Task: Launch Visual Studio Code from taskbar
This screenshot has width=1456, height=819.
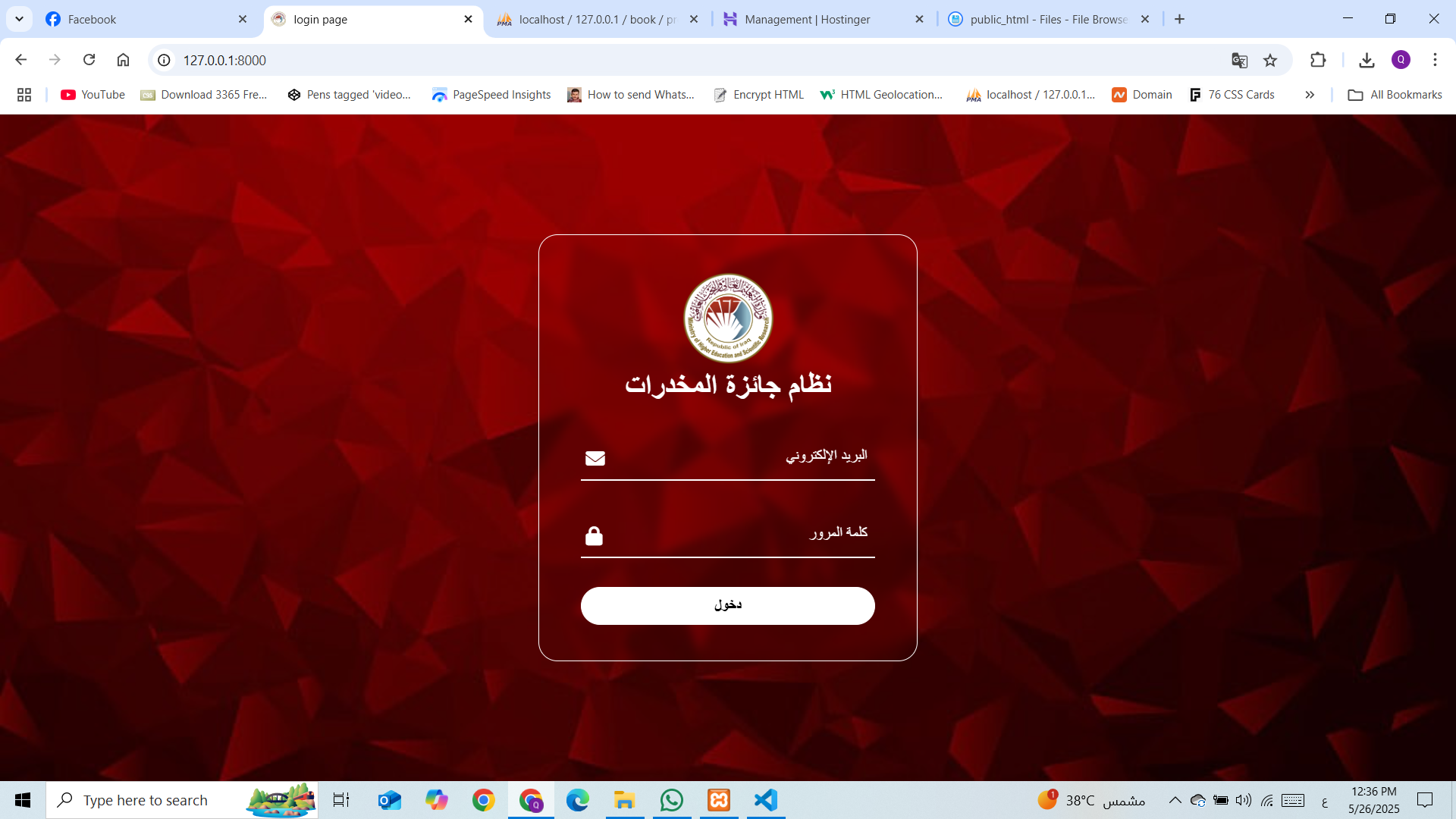Action: click(766, 800)
